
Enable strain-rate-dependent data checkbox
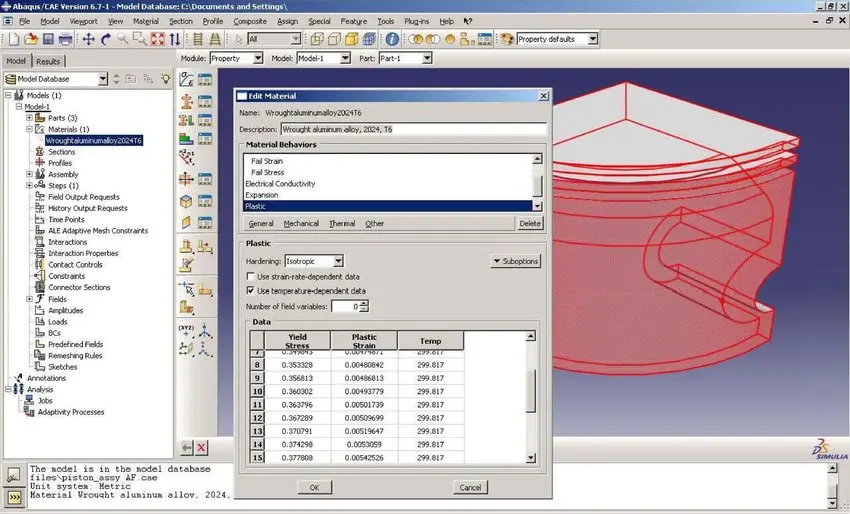[x=250, y=277]
